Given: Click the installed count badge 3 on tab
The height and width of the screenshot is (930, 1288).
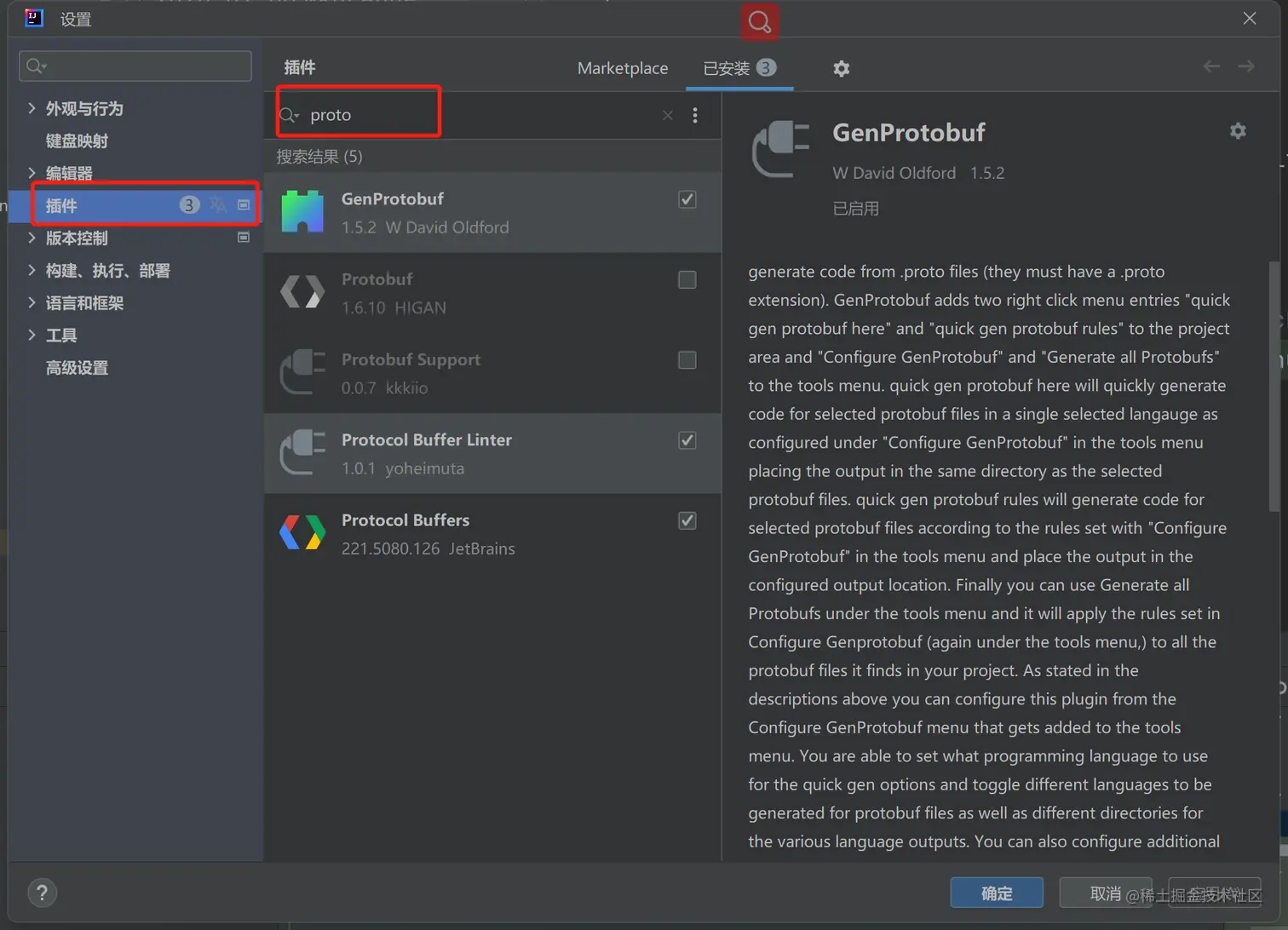Looking at the screenshot, I should coord(767,67).
